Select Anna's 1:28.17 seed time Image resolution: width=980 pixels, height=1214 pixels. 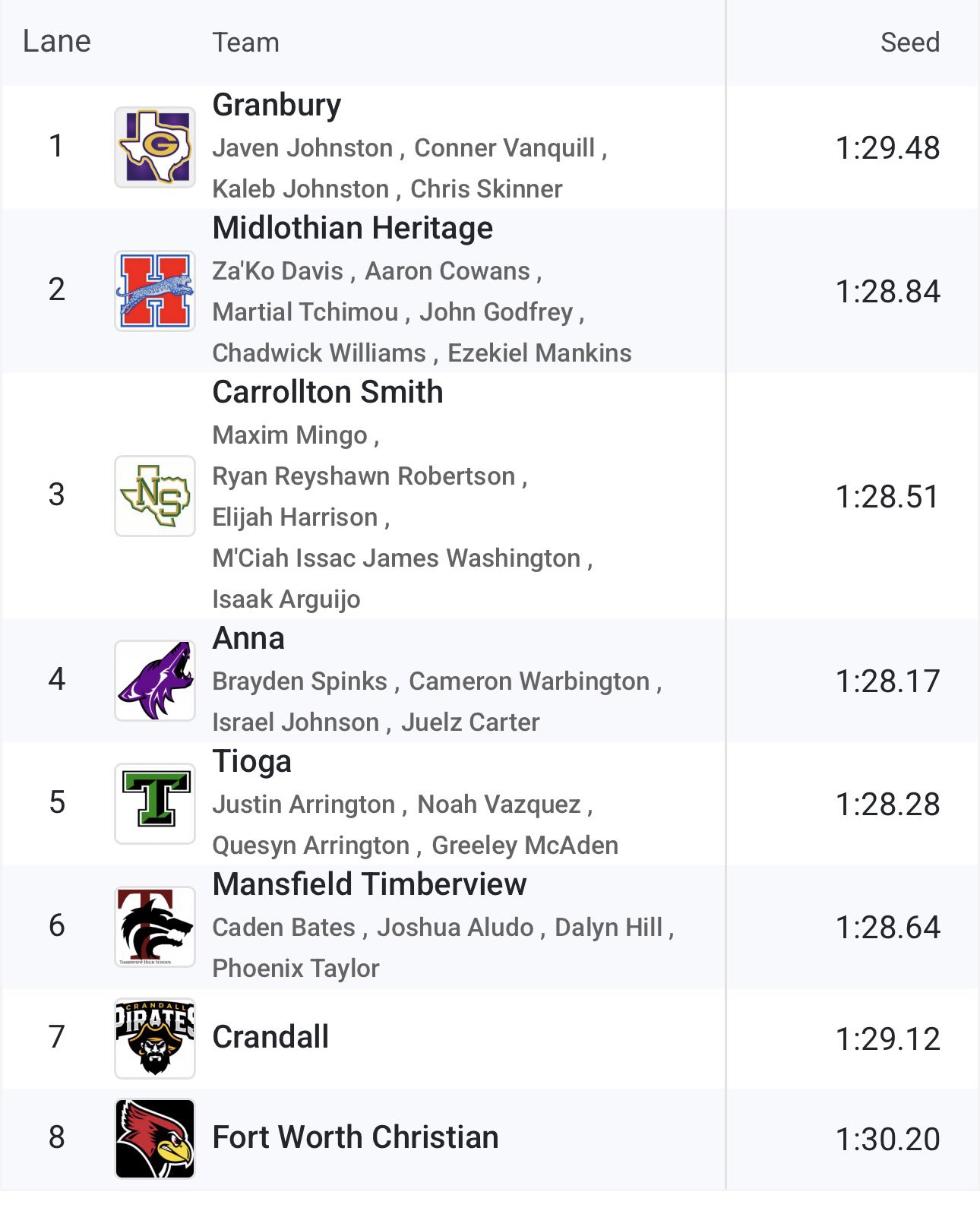(887, 681)
